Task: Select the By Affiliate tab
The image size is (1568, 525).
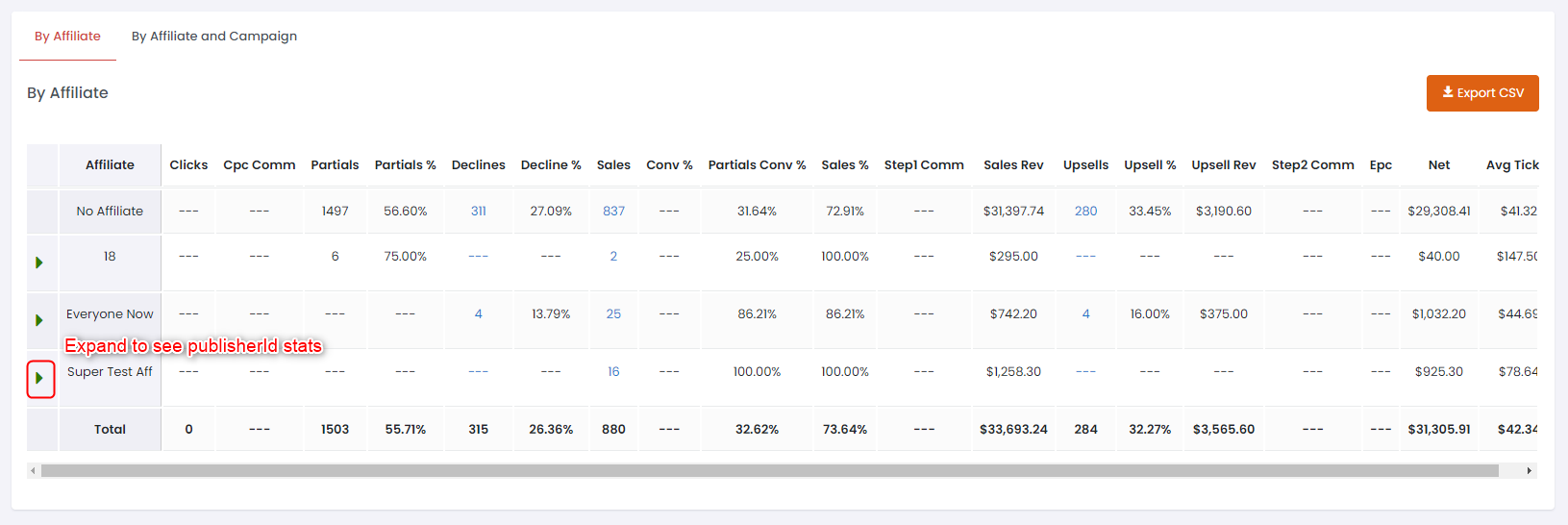Action: [x=67, y=37]
